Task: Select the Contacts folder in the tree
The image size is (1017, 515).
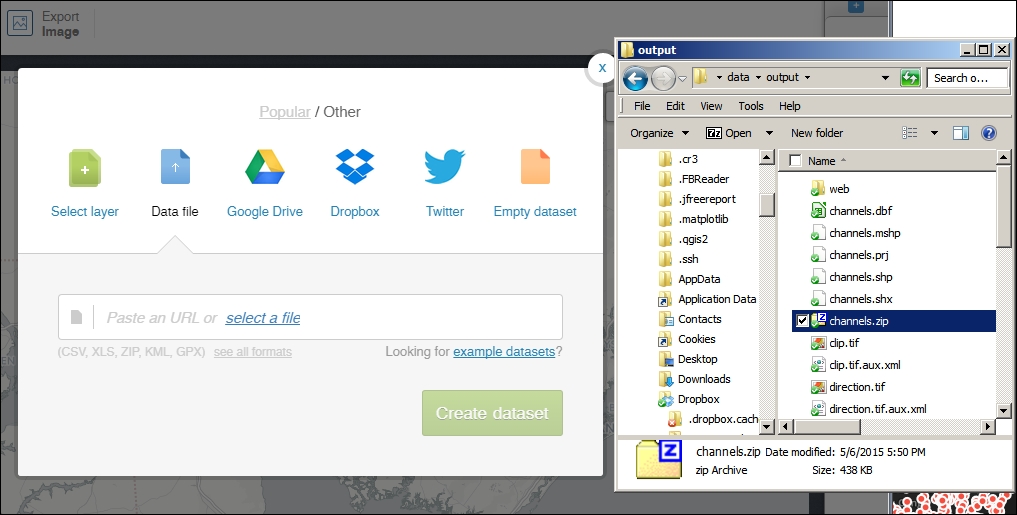Action: pos(689,319)
